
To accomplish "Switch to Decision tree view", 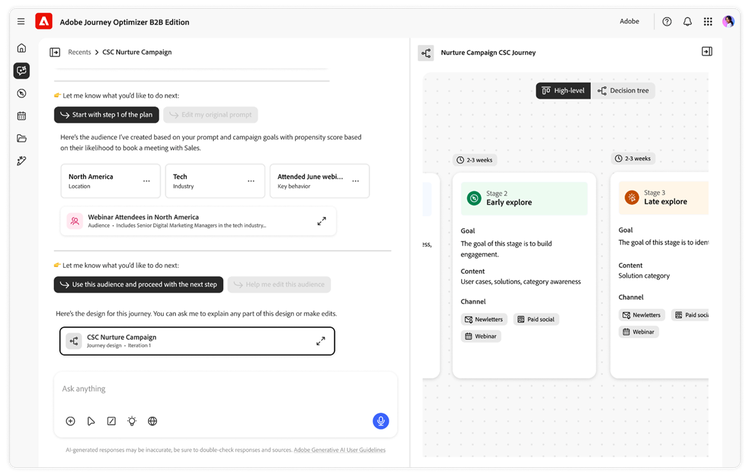I will pos(623,90).
